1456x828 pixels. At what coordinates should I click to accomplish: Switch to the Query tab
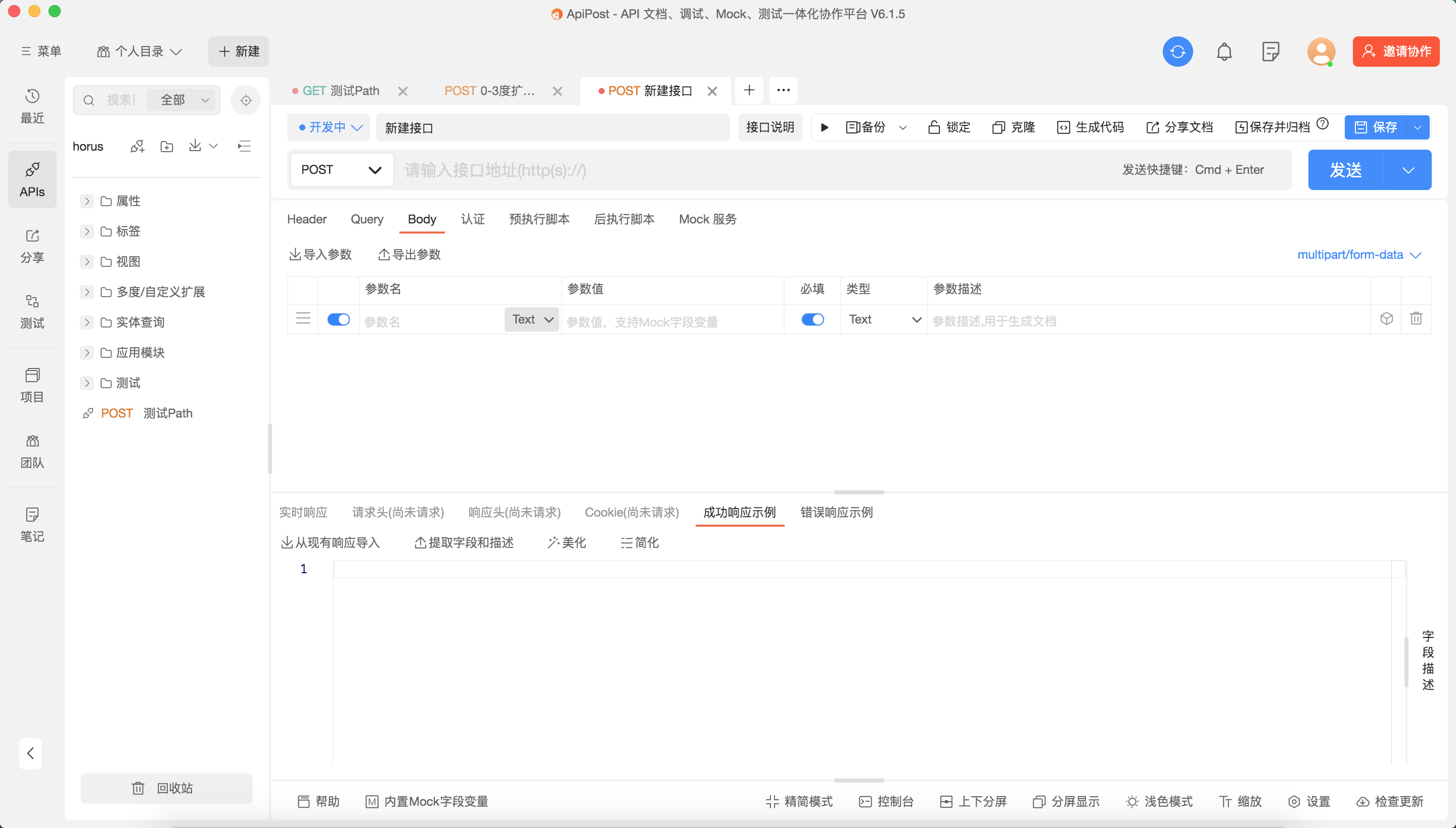[x=367, y=219]
